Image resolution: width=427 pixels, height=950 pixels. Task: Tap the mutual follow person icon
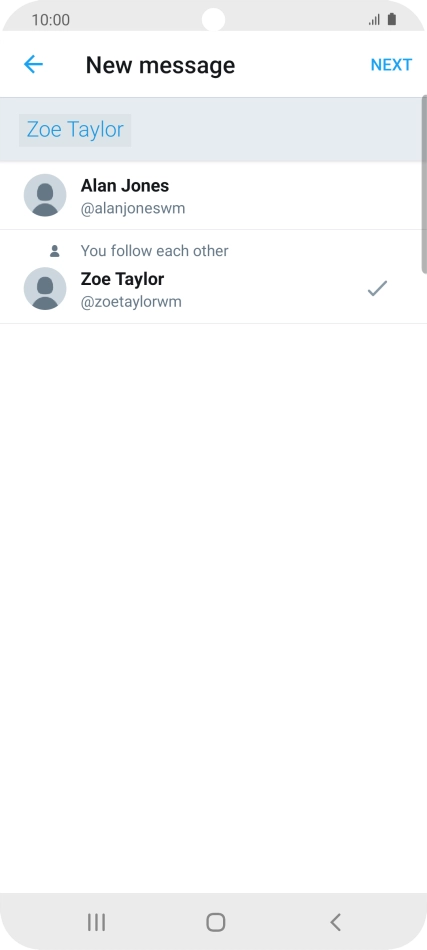(x=55, y=250)
